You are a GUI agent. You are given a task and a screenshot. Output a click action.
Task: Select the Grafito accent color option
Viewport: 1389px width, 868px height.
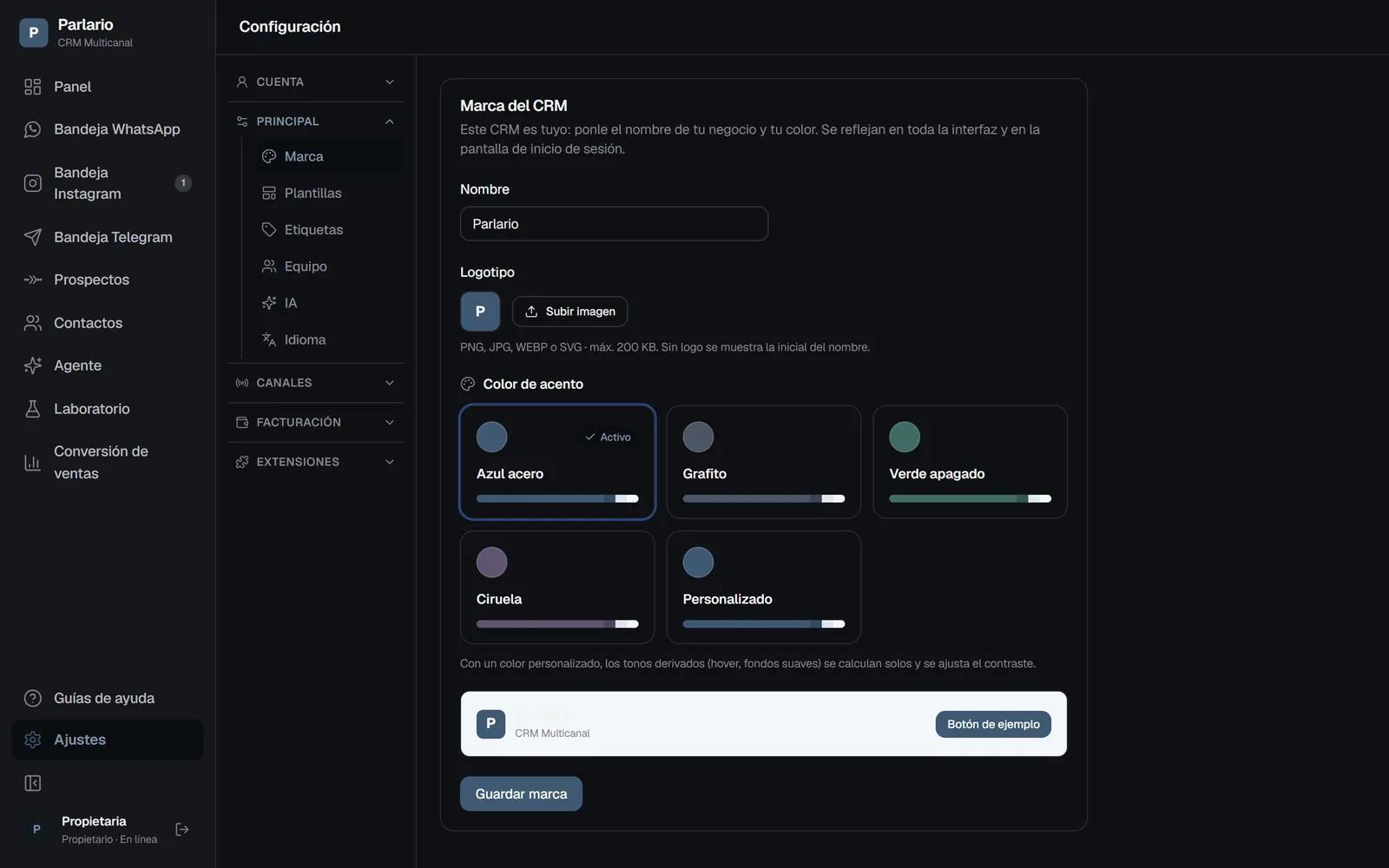(764, 462)
